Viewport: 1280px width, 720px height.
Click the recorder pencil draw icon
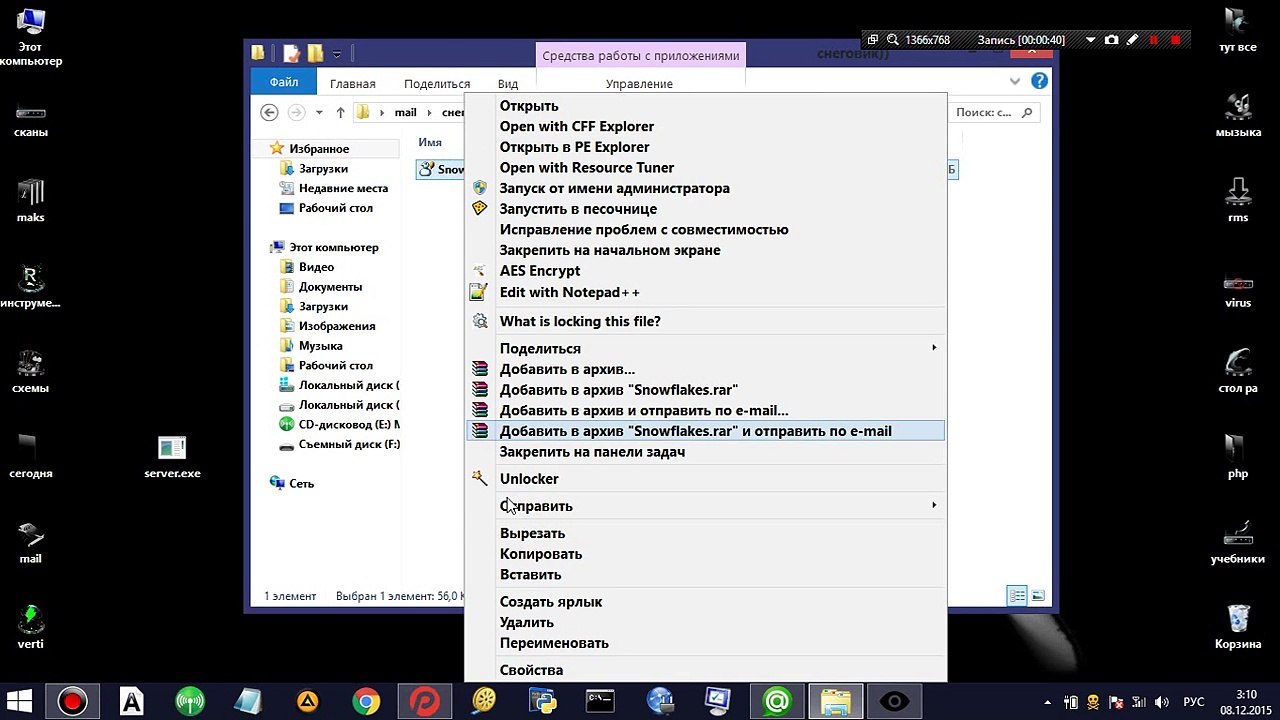1133,40
